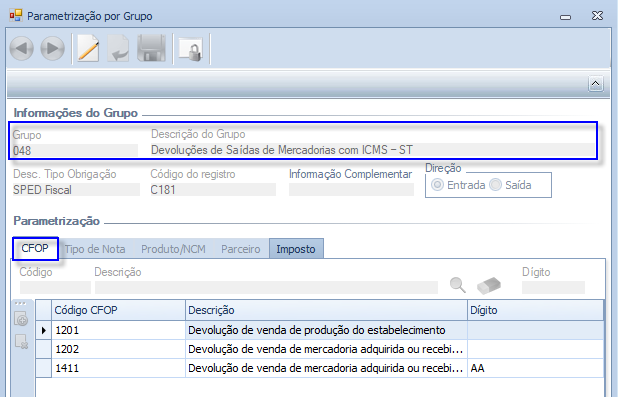The width and height of the screenshot is (618, 397).
Task: Click the magnifying glass search icon
Action: 458,285
